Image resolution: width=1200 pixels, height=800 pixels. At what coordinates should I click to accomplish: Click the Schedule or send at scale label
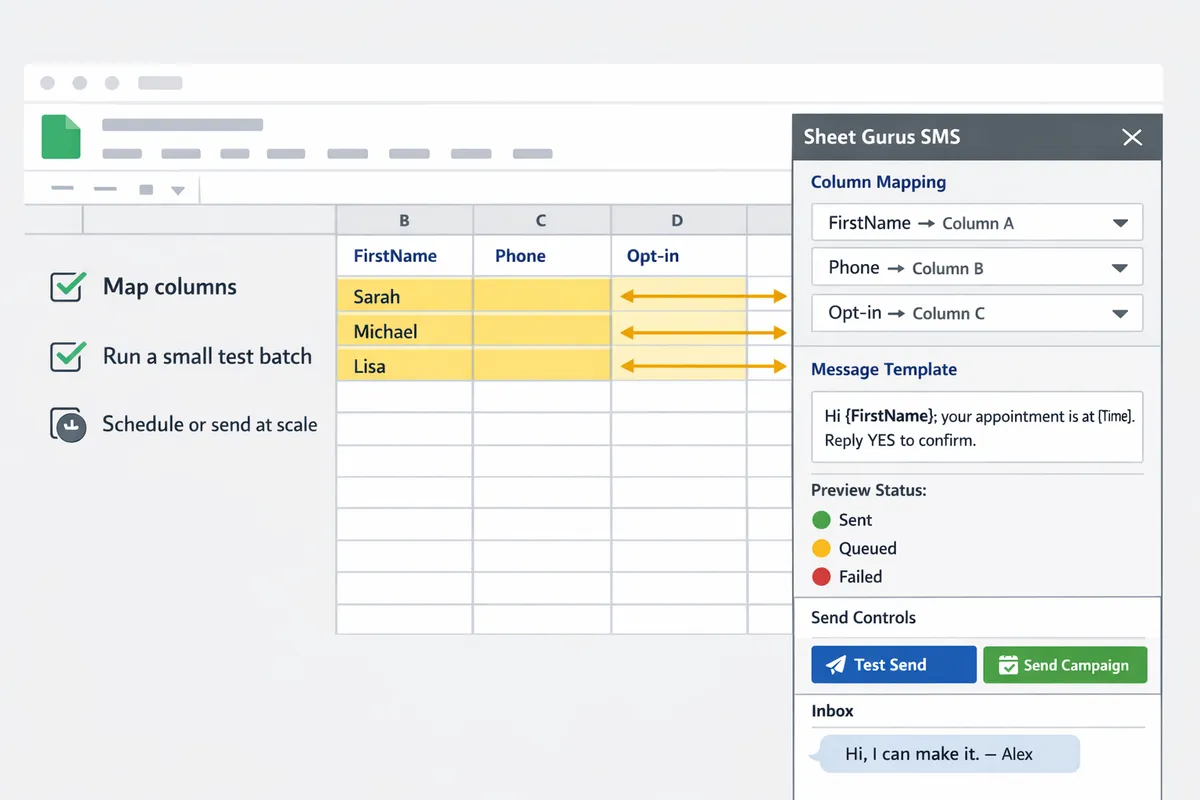tap(210, 424)
